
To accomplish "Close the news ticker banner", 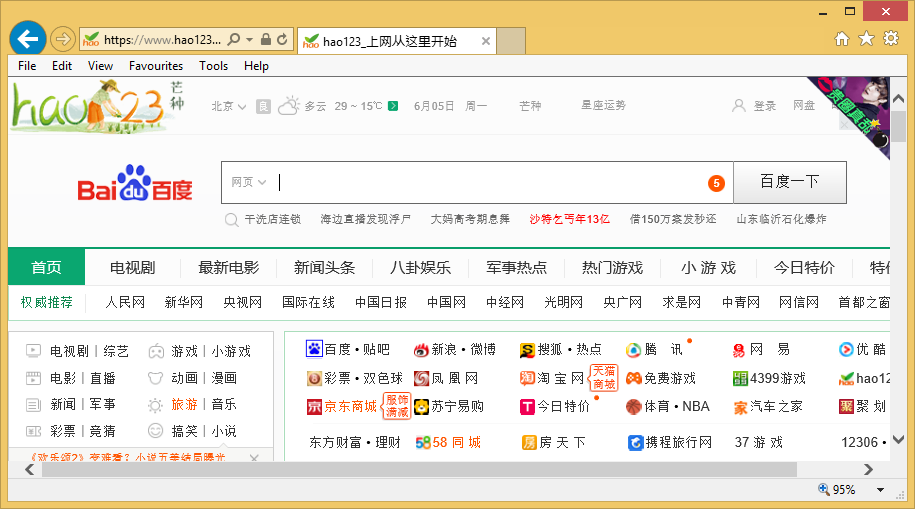I will tap(254, 458).
